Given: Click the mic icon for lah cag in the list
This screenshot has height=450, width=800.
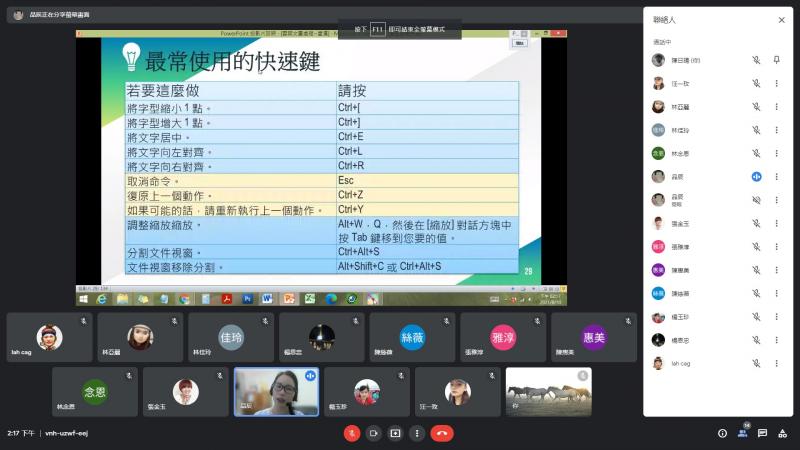Looking at the screenshot, I should coord(756,363).
